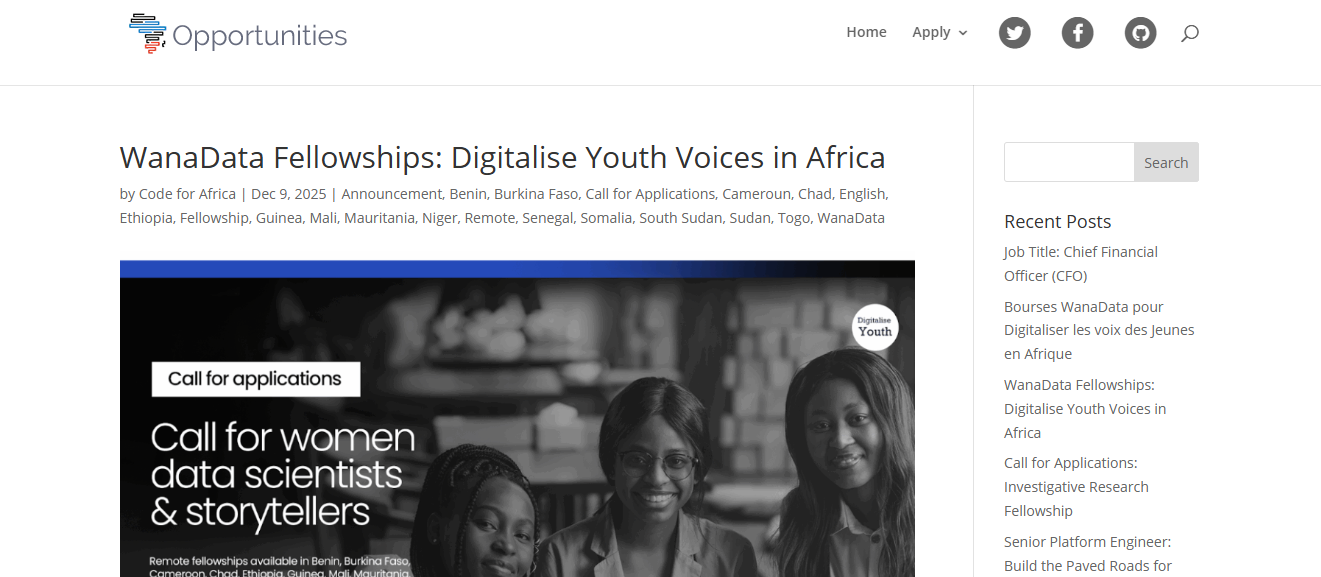Select the Home menu item
1321x577 pixels.
[x=866, y=31]
